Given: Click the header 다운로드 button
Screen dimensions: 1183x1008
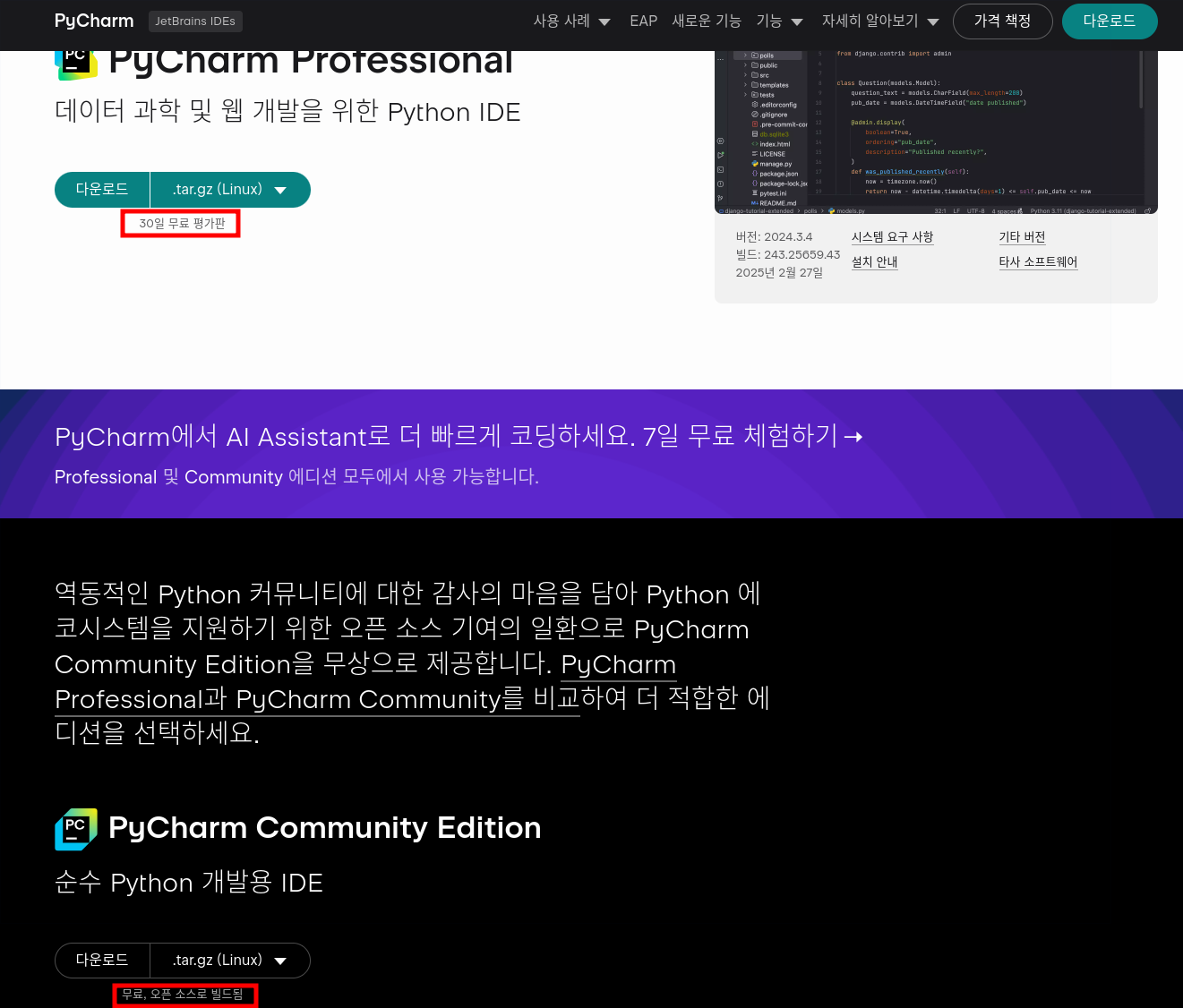Looking at the screenshot, I should pyautogui.click(x=1109, y=21).
